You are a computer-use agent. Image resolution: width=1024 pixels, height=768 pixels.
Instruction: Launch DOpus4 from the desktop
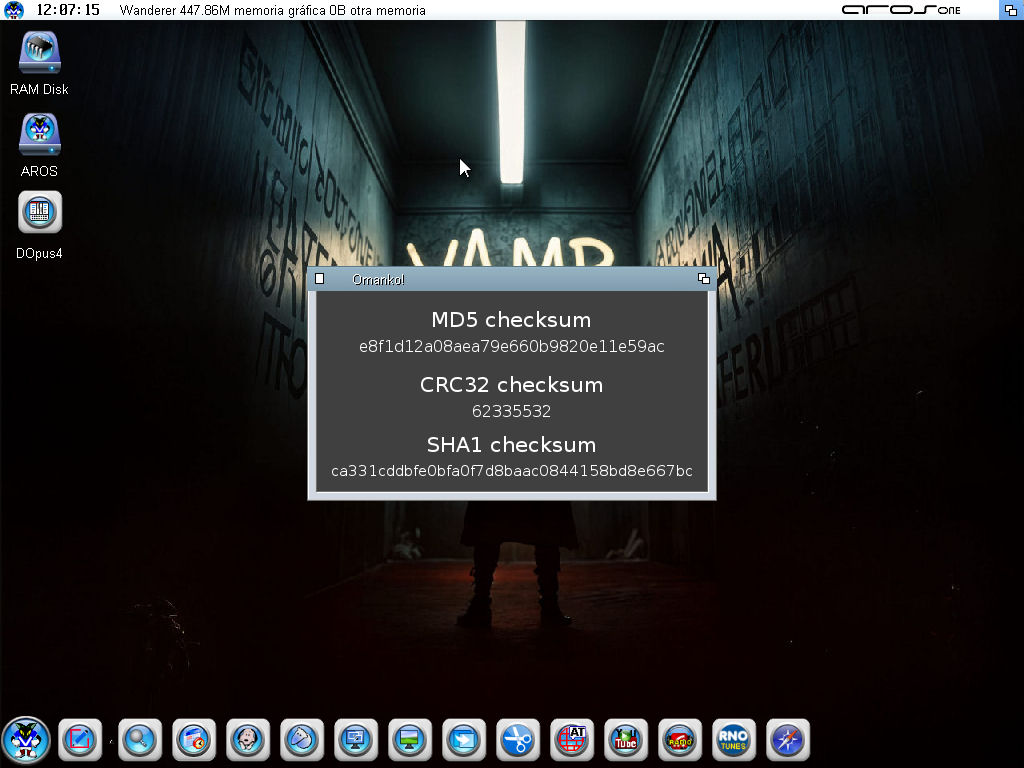pos(40,212)
